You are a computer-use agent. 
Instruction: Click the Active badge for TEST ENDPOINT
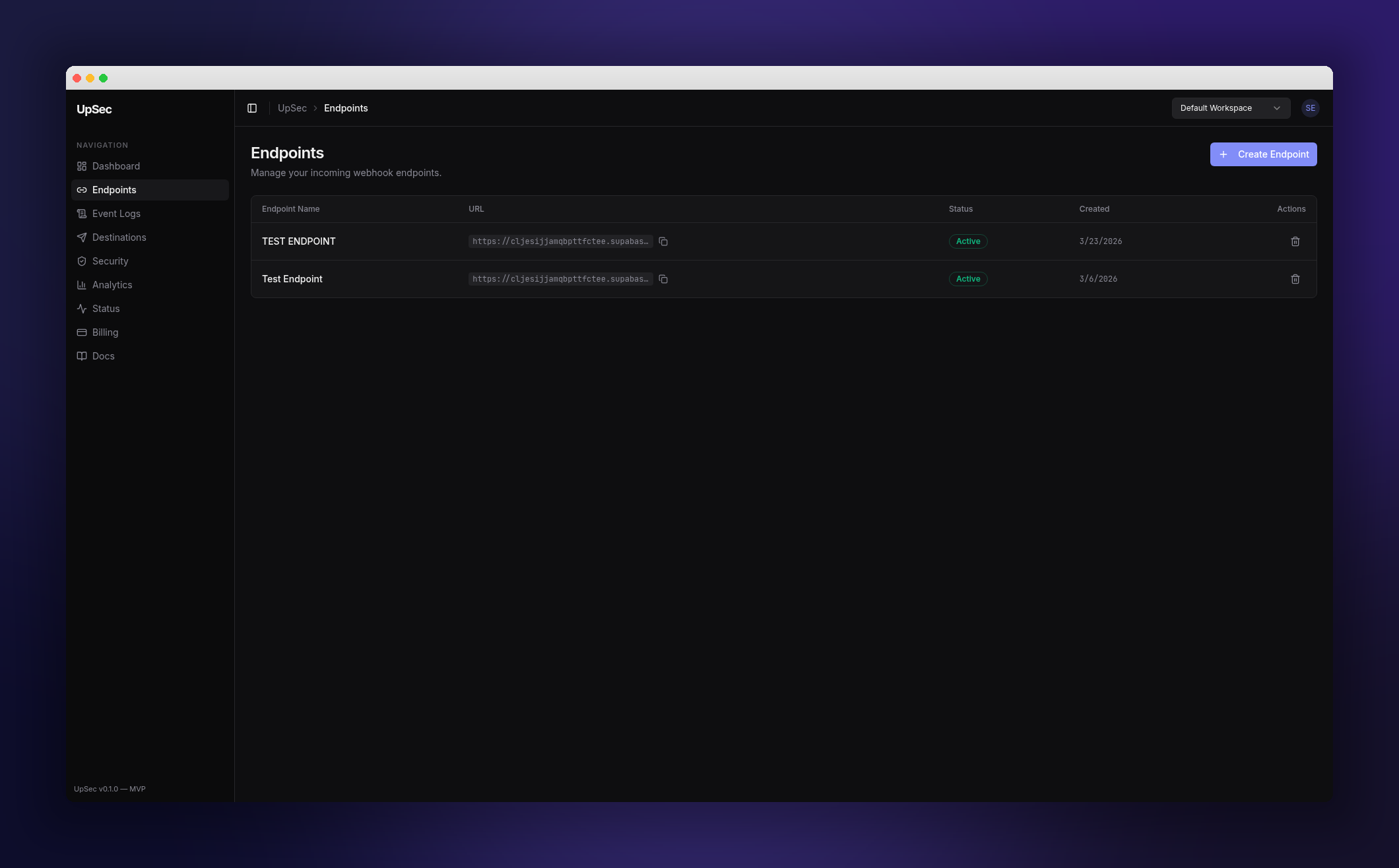(x=967, y=241)
